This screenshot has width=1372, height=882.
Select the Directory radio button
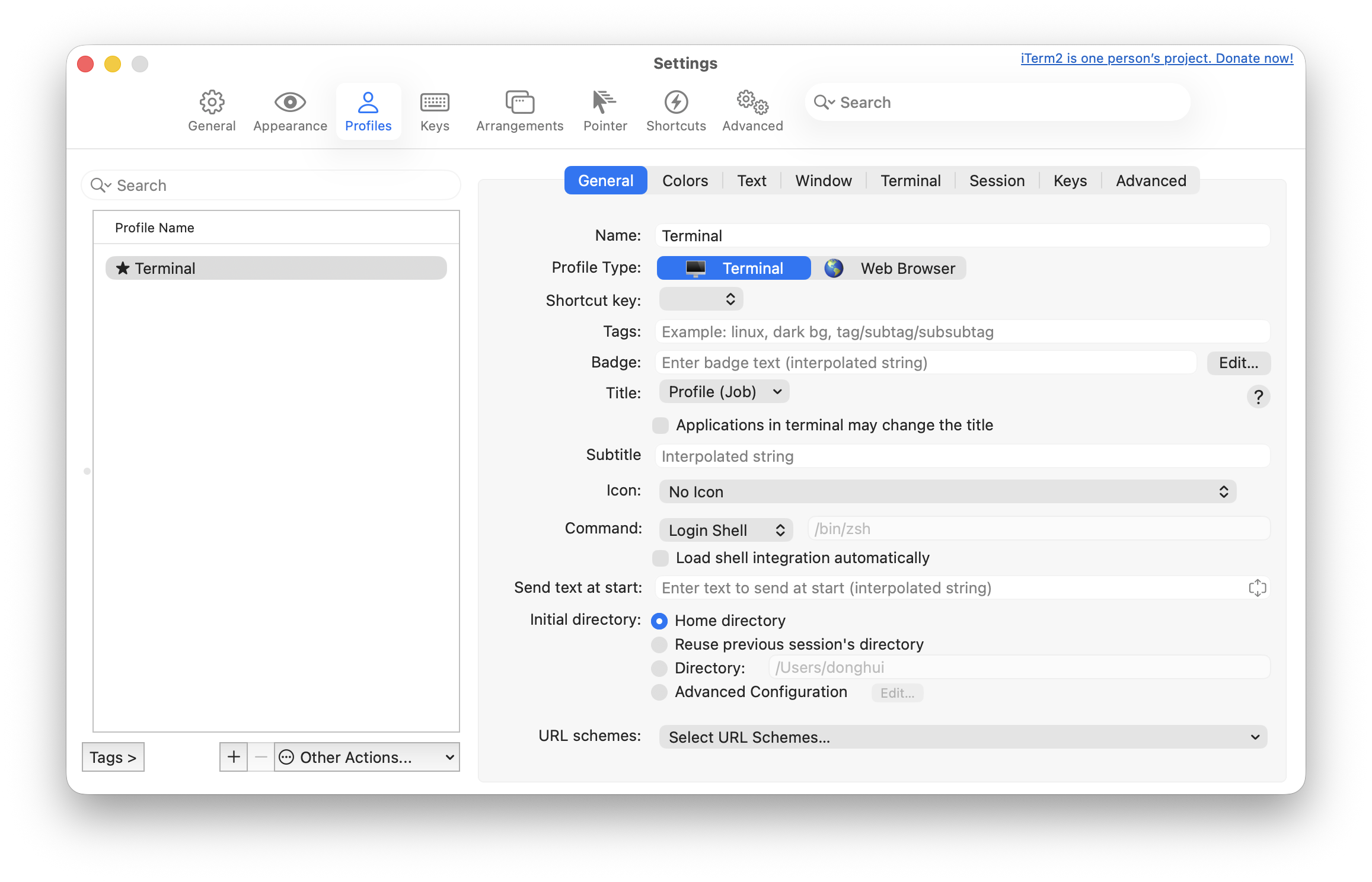[659, 668]
